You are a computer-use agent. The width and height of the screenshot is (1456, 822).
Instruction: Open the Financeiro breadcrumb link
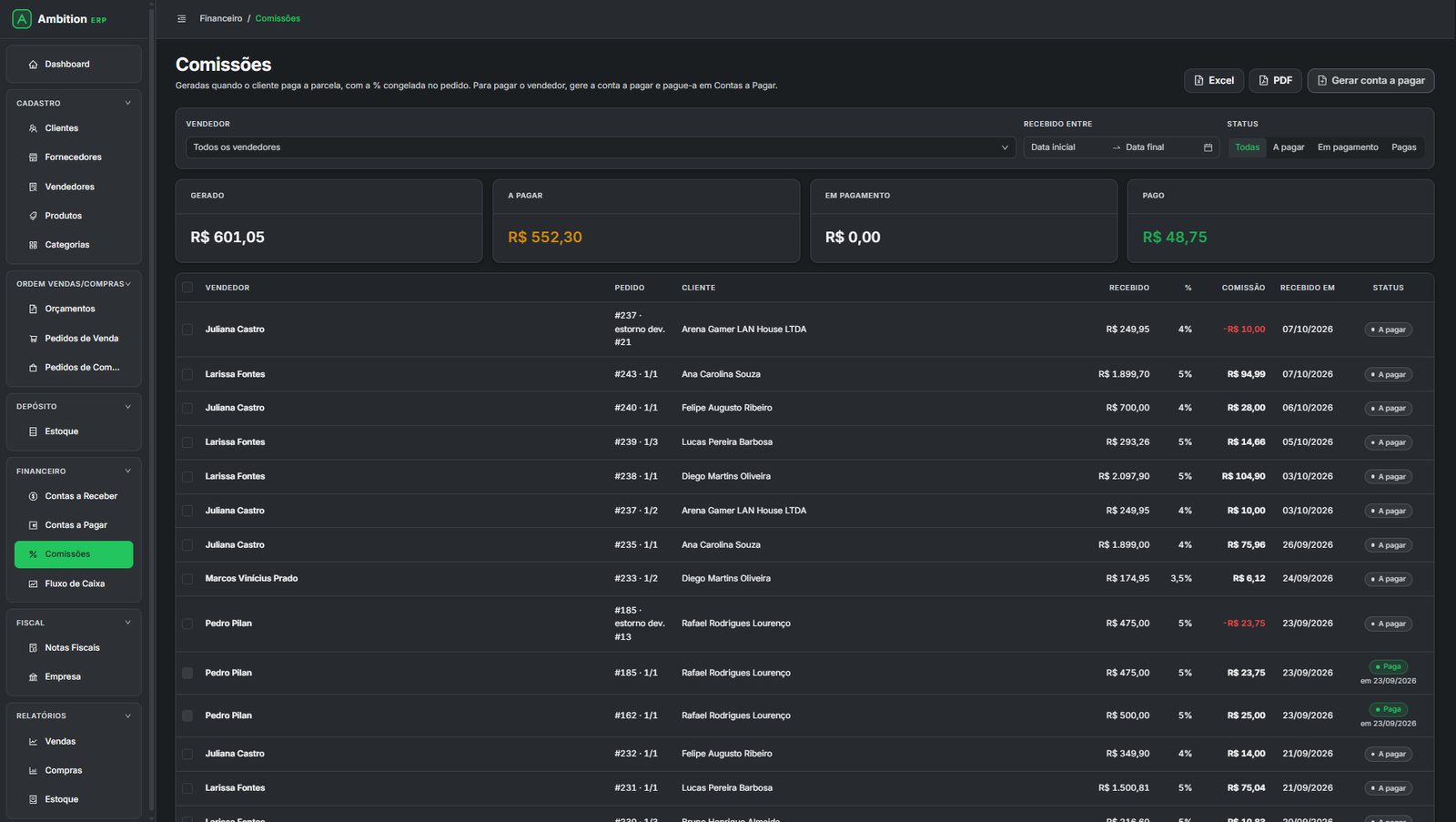pos(221,18)
